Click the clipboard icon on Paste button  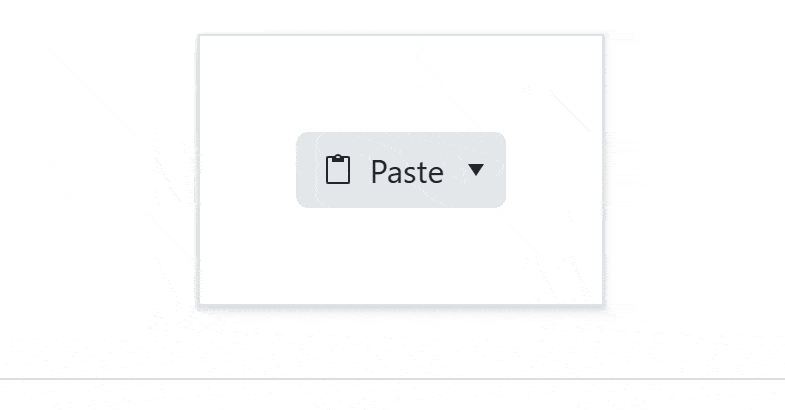[x=338, y=170]
